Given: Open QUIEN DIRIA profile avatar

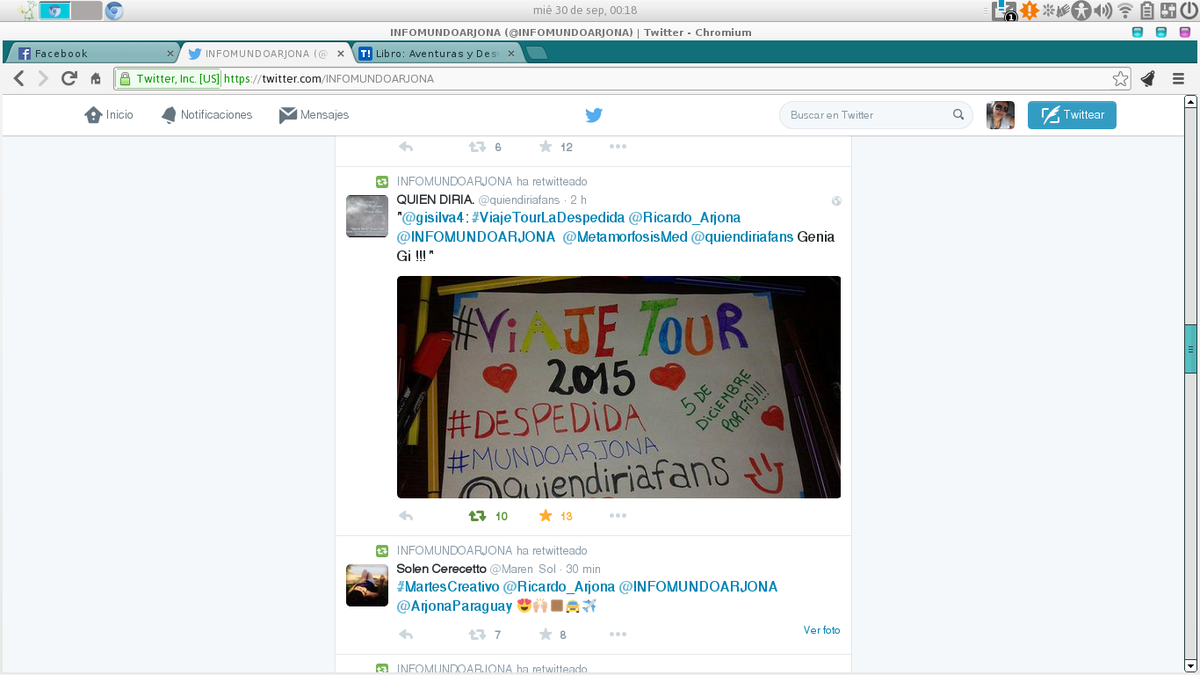Looking at the screenshot, I should [367, 216].
